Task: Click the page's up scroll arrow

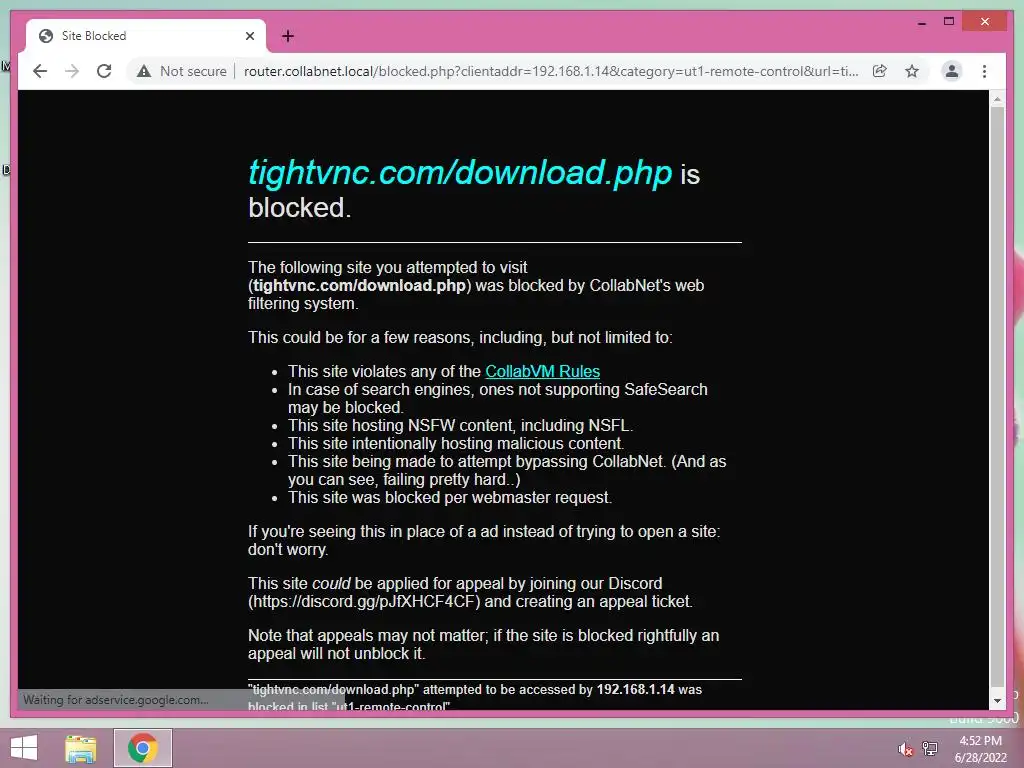Action: coord(997,99)
